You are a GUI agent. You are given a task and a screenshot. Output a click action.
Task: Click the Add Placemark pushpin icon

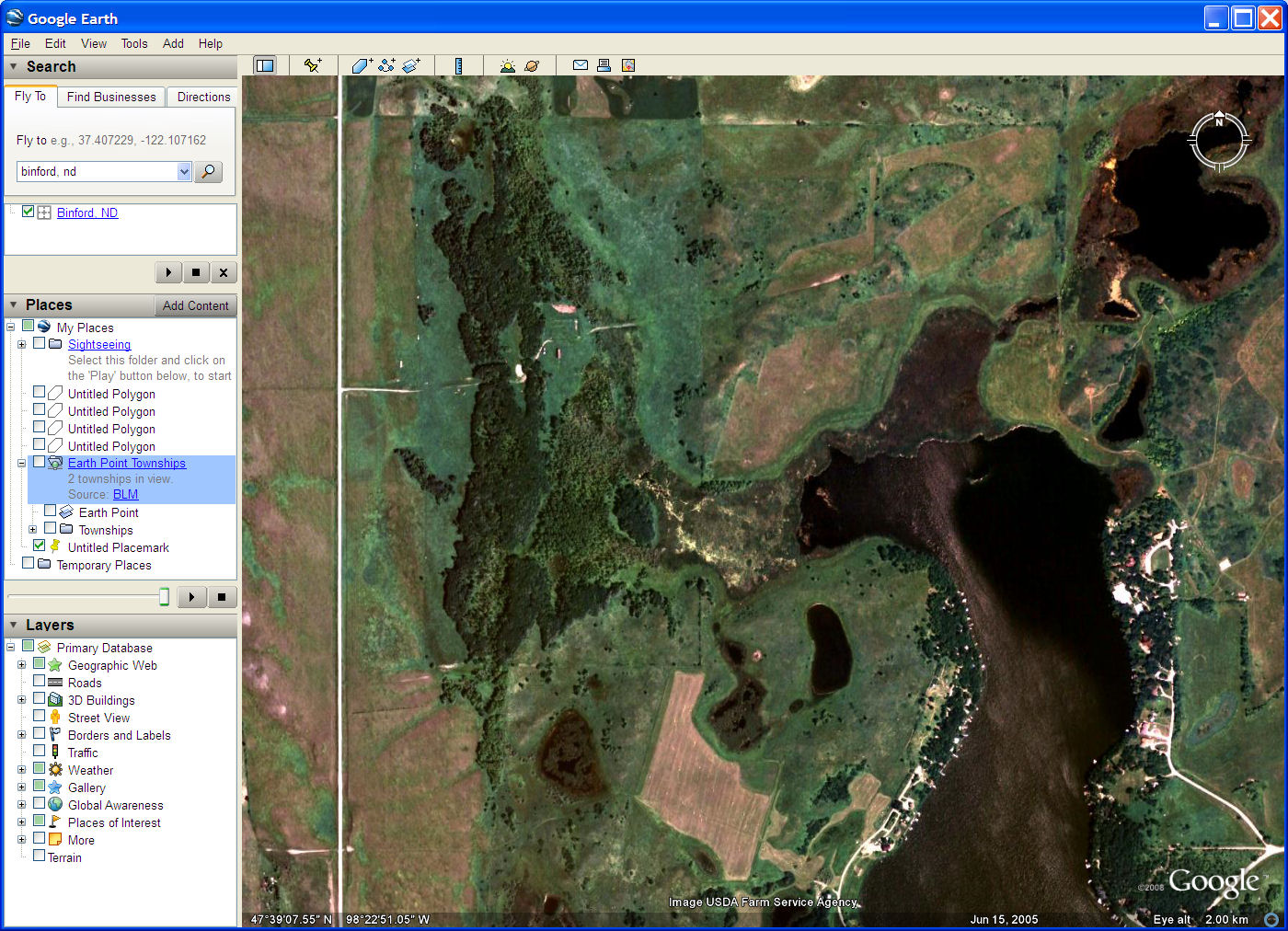(x=313, y=65)
